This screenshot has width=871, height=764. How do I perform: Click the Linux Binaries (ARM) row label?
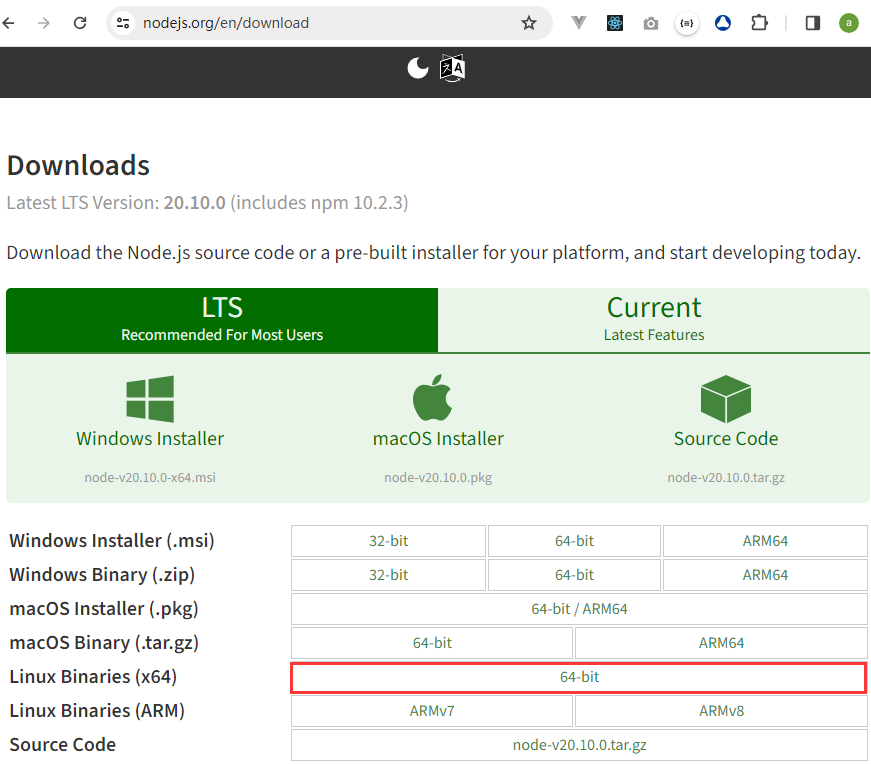click(x=97, y=711)
